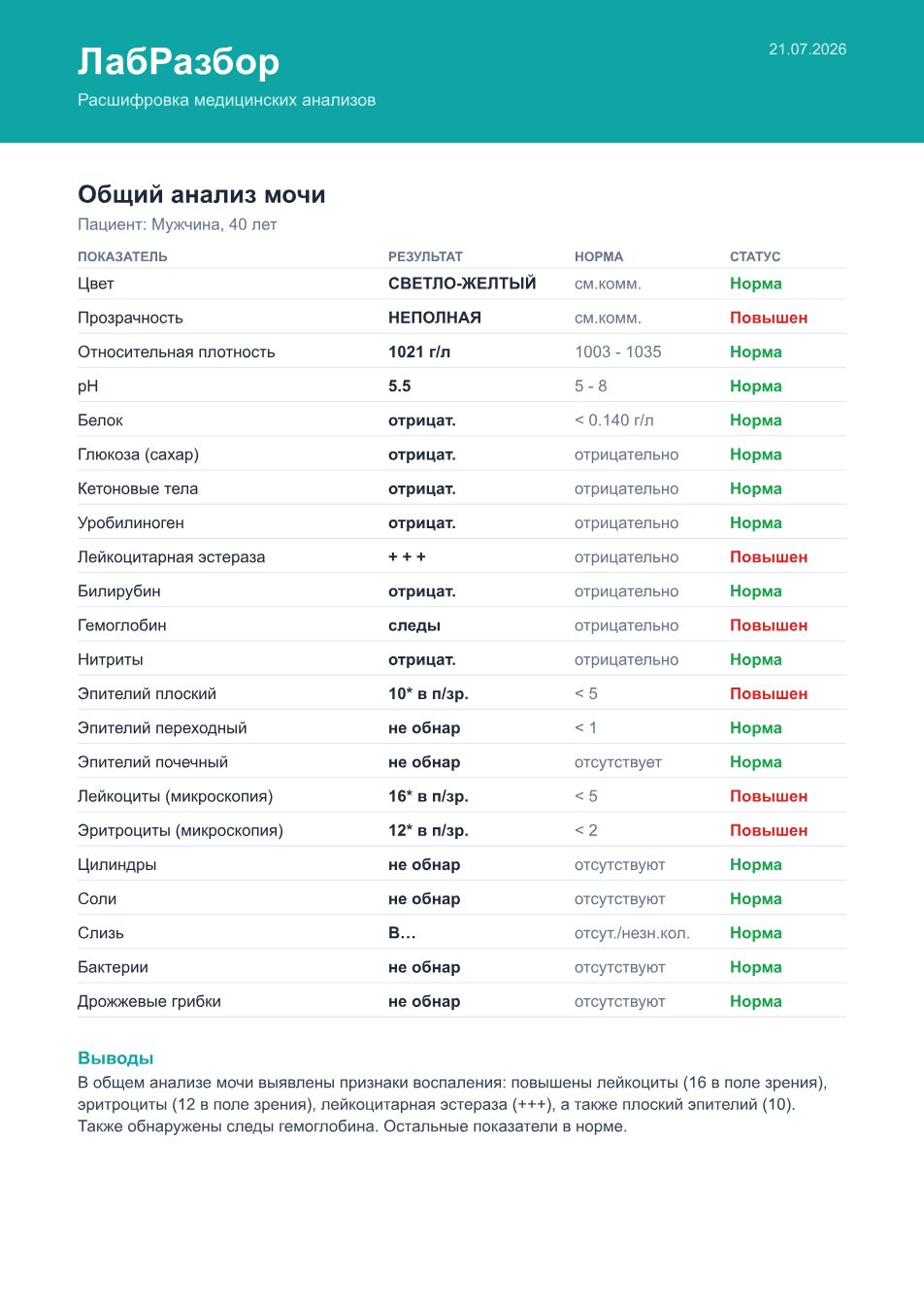924x1308 pixels.
Task: Click Повышен status for Лейкоцитарная эстераза
Action: coord(769,557)
